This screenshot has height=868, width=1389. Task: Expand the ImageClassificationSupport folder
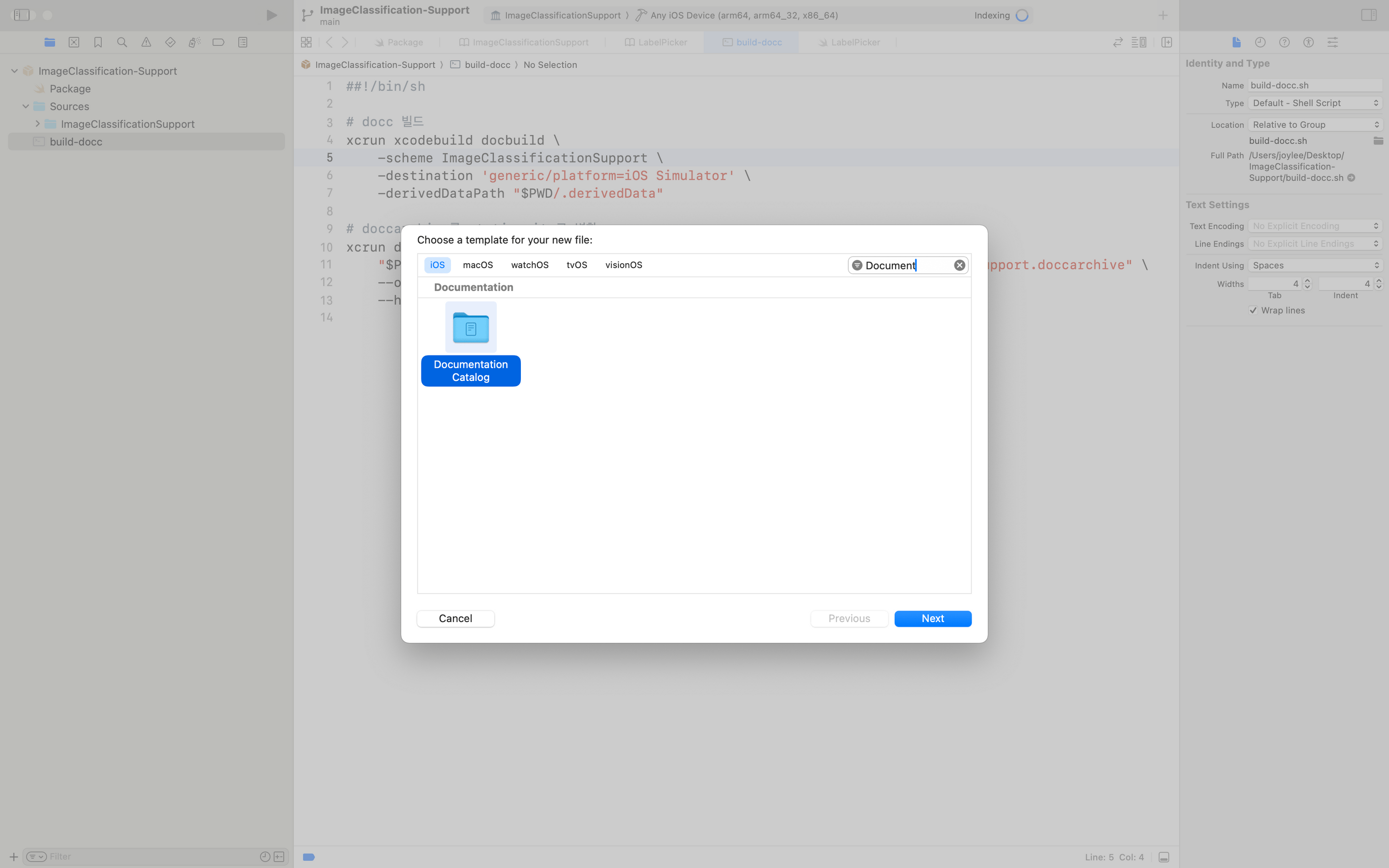click(x=37, y=124)
